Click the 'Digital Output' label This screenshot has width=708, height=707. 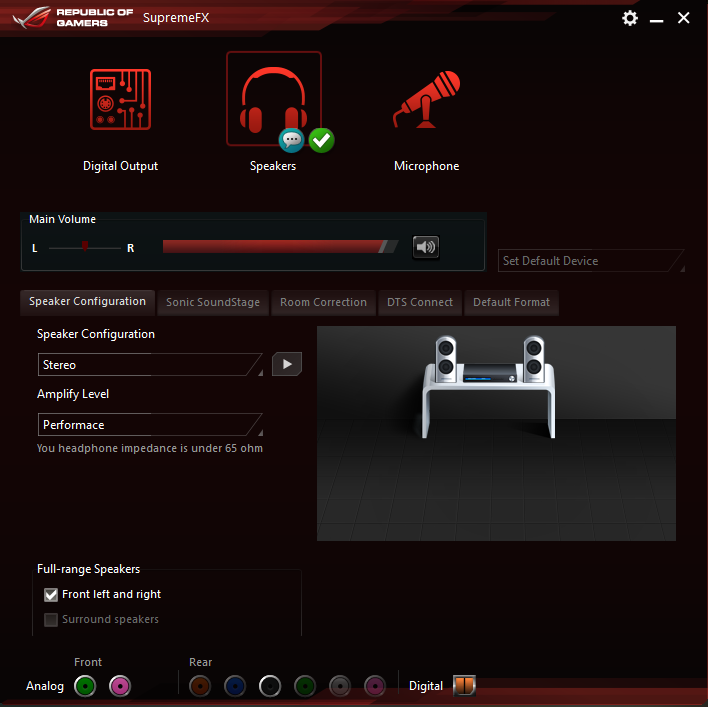tap(121, 166)
